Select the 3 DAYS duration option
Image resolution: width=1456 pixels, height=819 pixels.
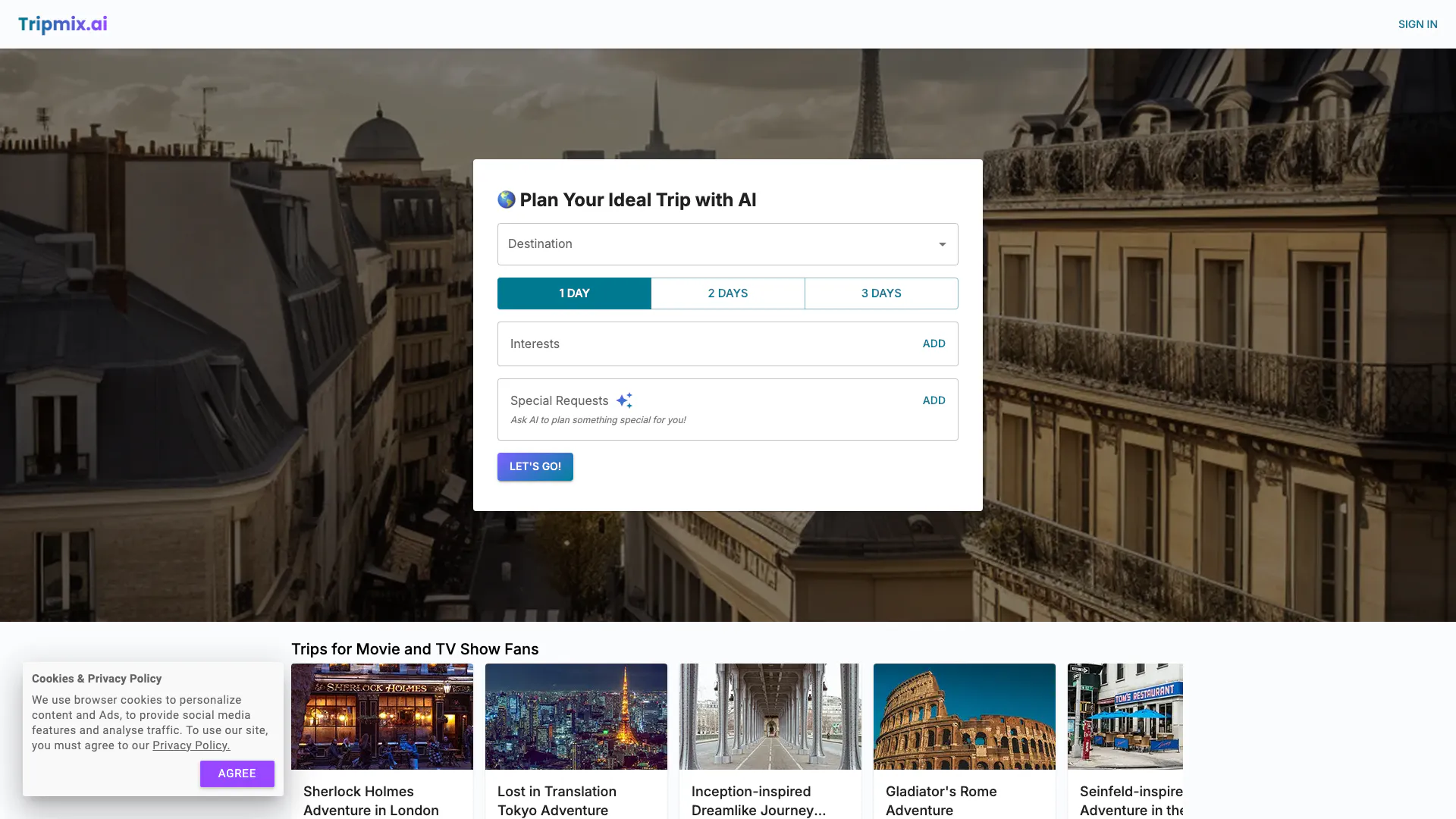[x=880, y=293]
